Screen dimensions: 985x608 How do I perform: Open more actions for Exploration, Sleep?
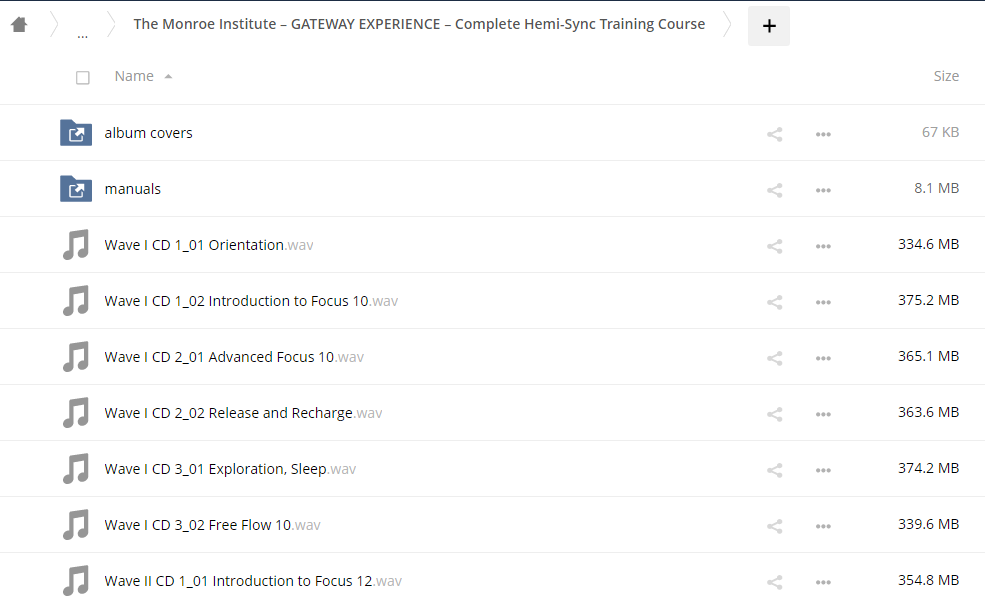point(823,469)
